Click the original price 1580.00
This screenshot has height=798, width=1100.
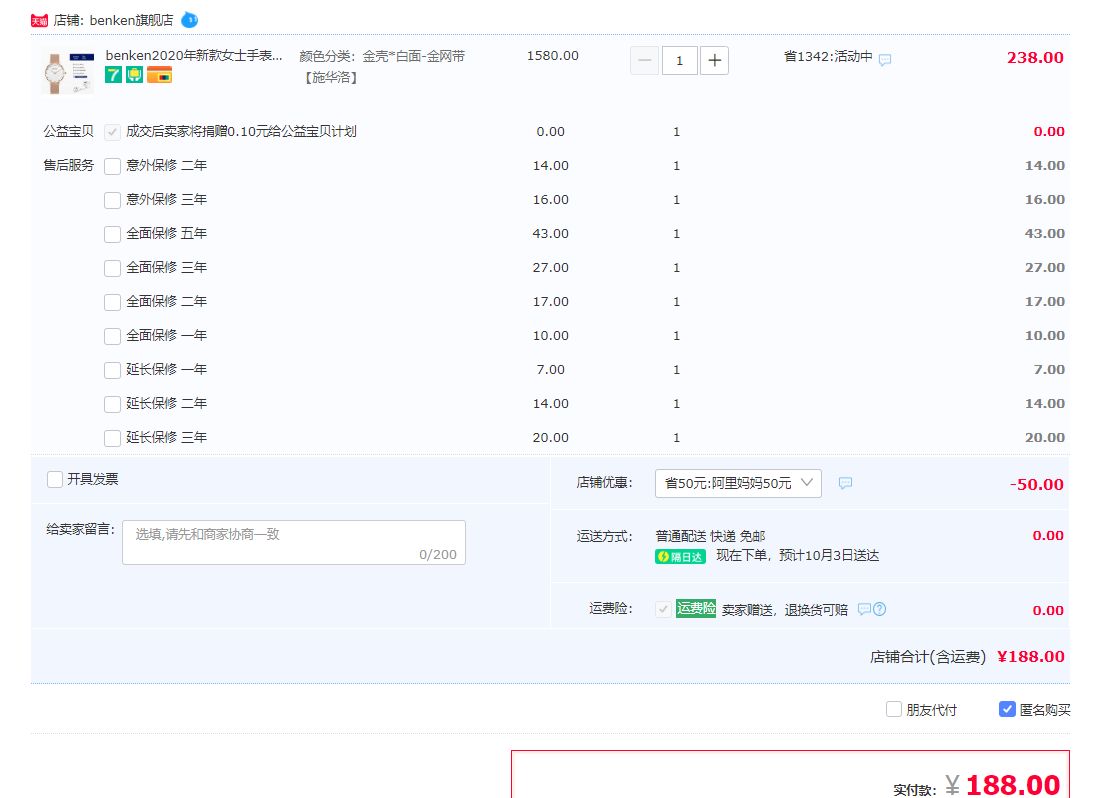point(553,55)
